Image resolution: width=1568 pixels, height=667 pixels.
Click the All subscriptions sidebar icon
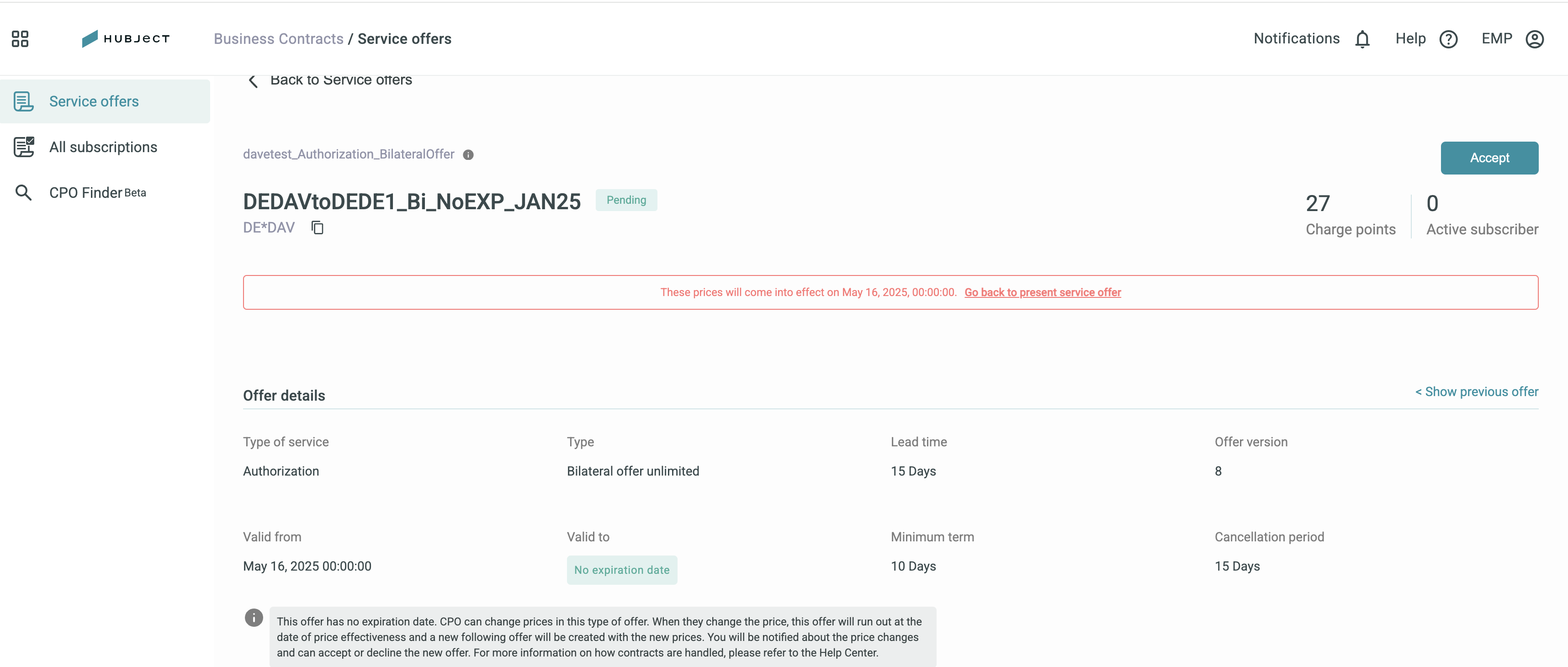[24, 147]
